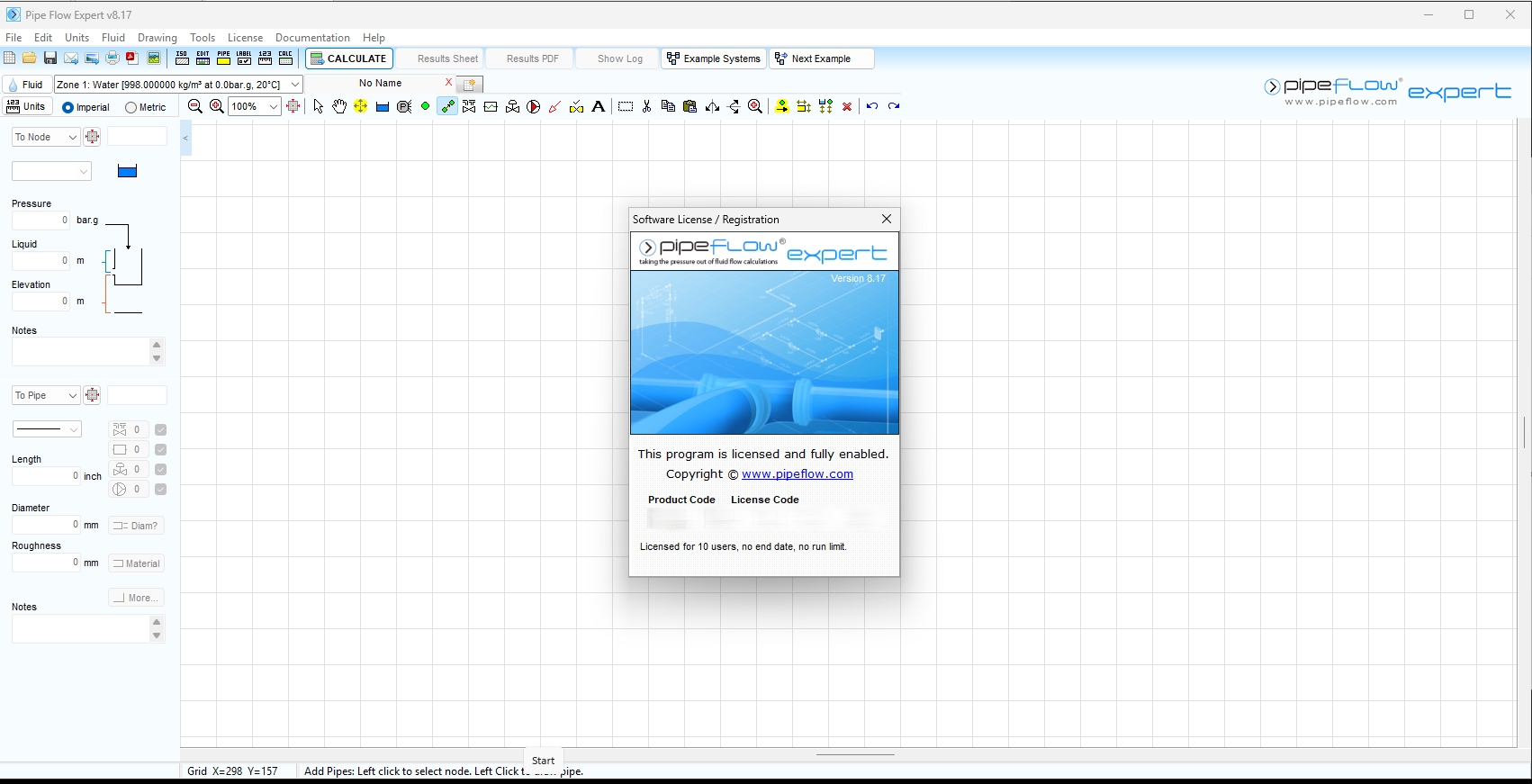Click the CALCULATE button
Viewport: 1532px width, 784px height.
point(349,59)
